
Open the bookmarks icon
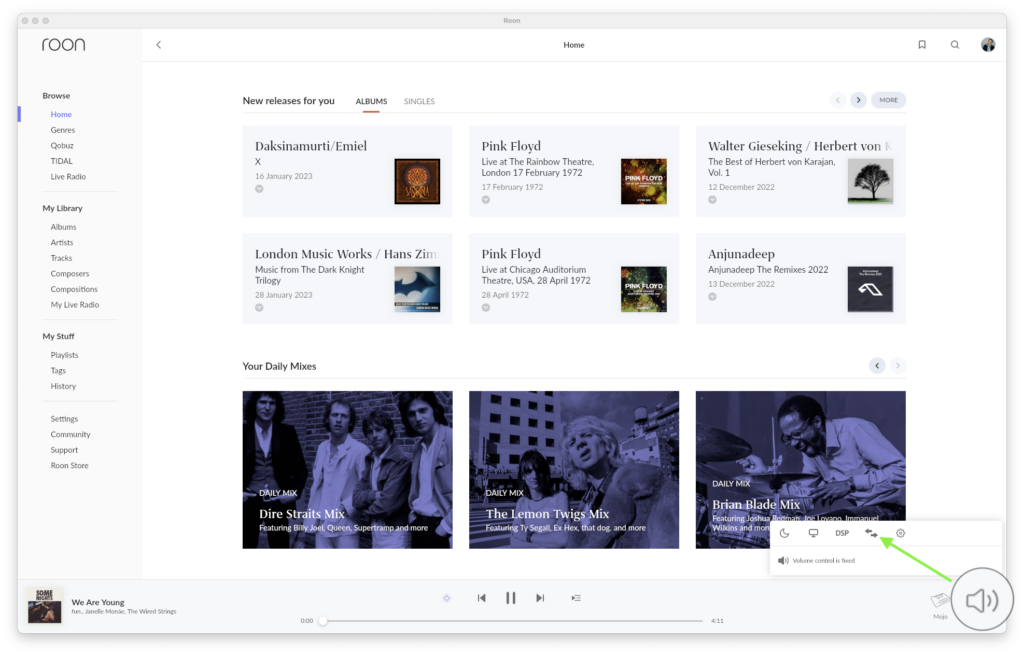pos(922,45)
